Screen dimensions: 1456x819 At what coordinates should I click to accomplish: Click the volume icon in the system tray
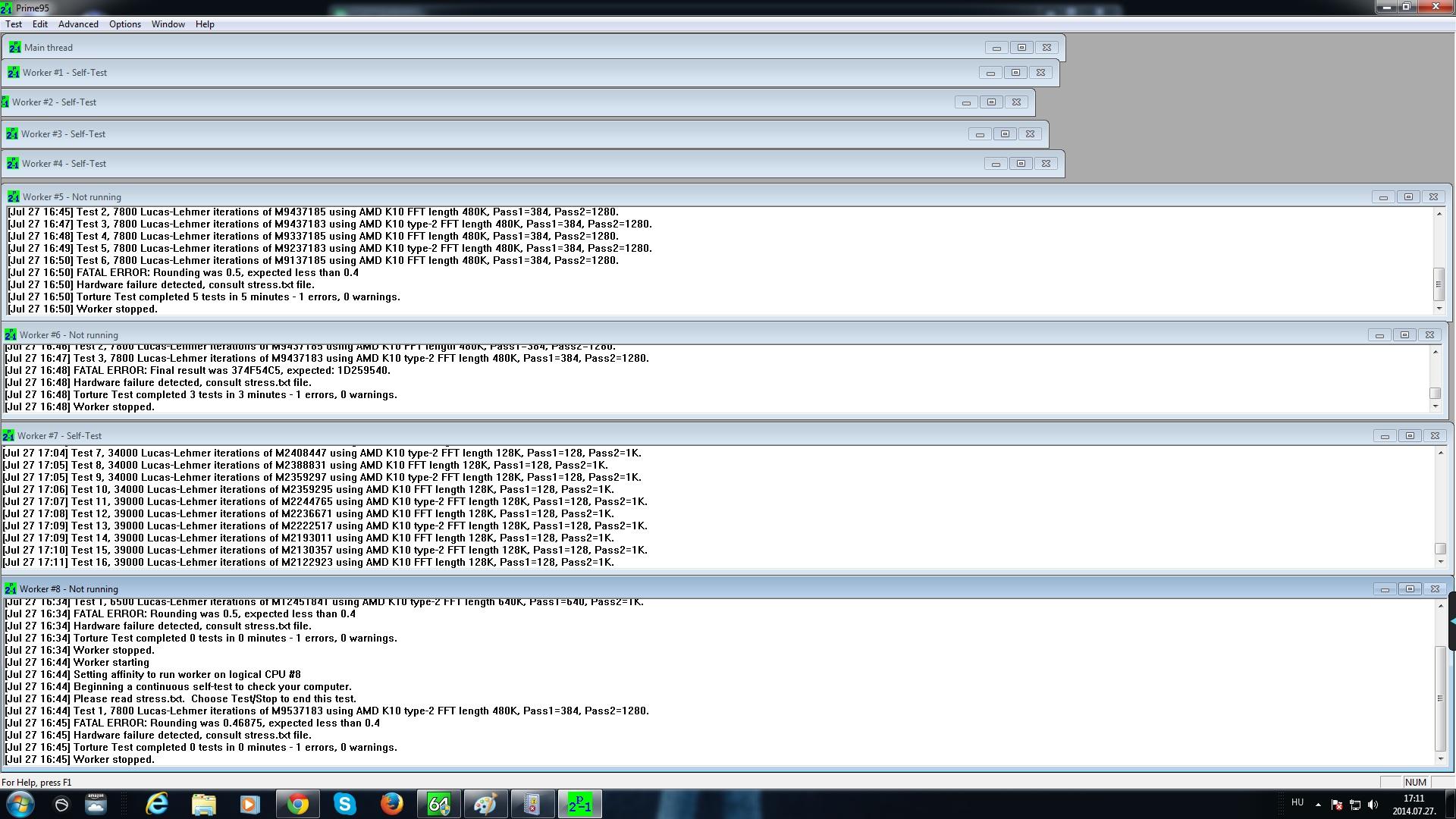(x=1373, y=805)
